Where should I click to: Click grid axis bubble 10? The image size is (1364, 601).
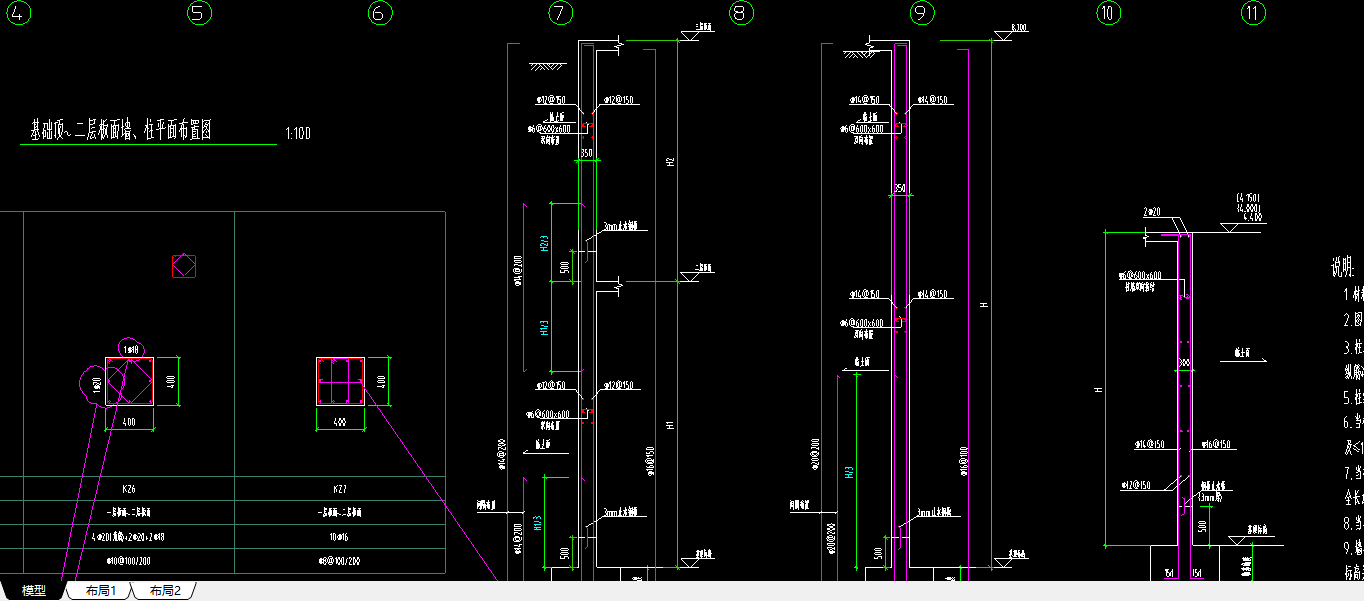pyautogui.click(x=1107, y=13)
